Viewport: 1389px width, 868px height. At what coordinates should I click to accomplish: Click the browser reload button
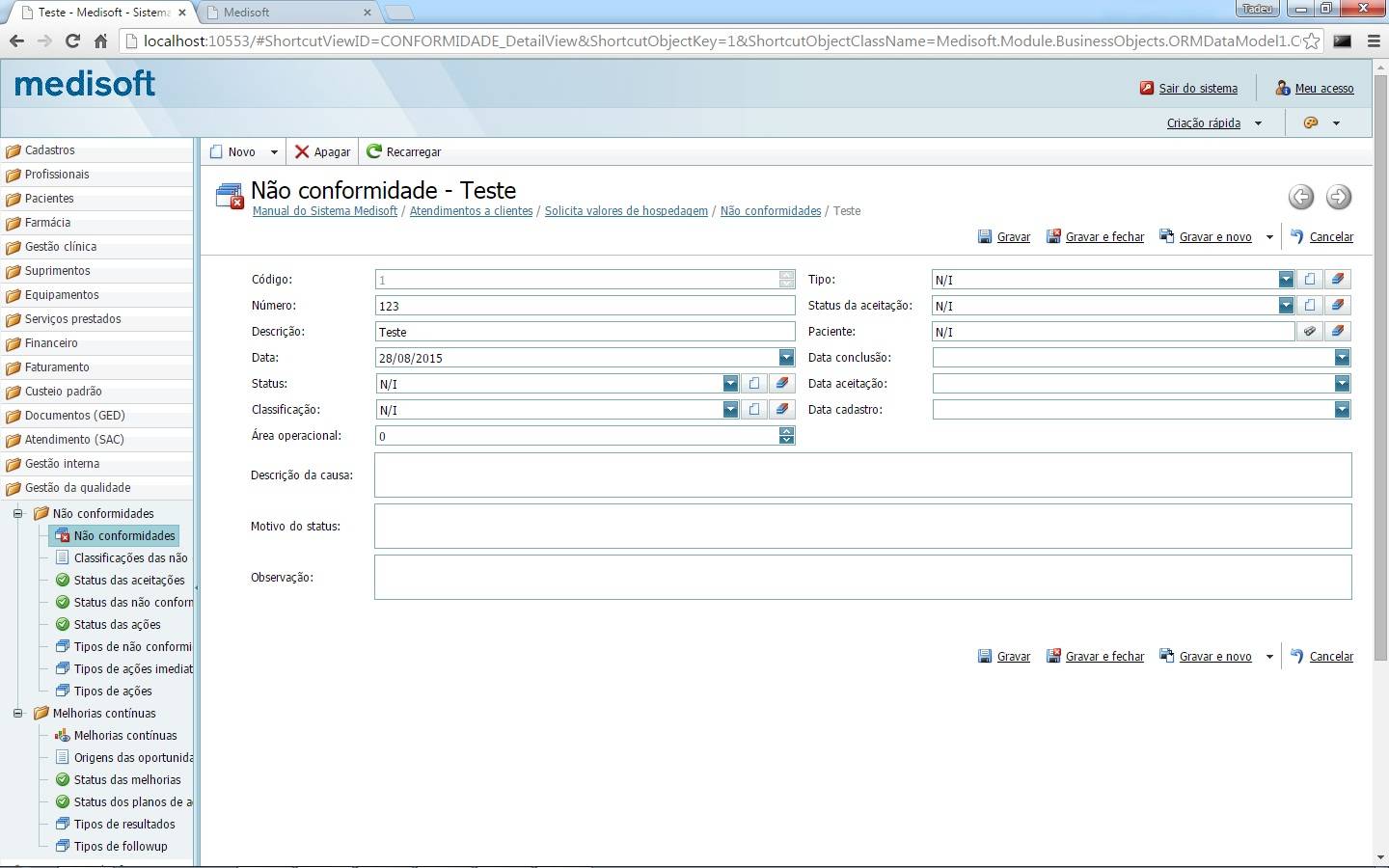72,41
